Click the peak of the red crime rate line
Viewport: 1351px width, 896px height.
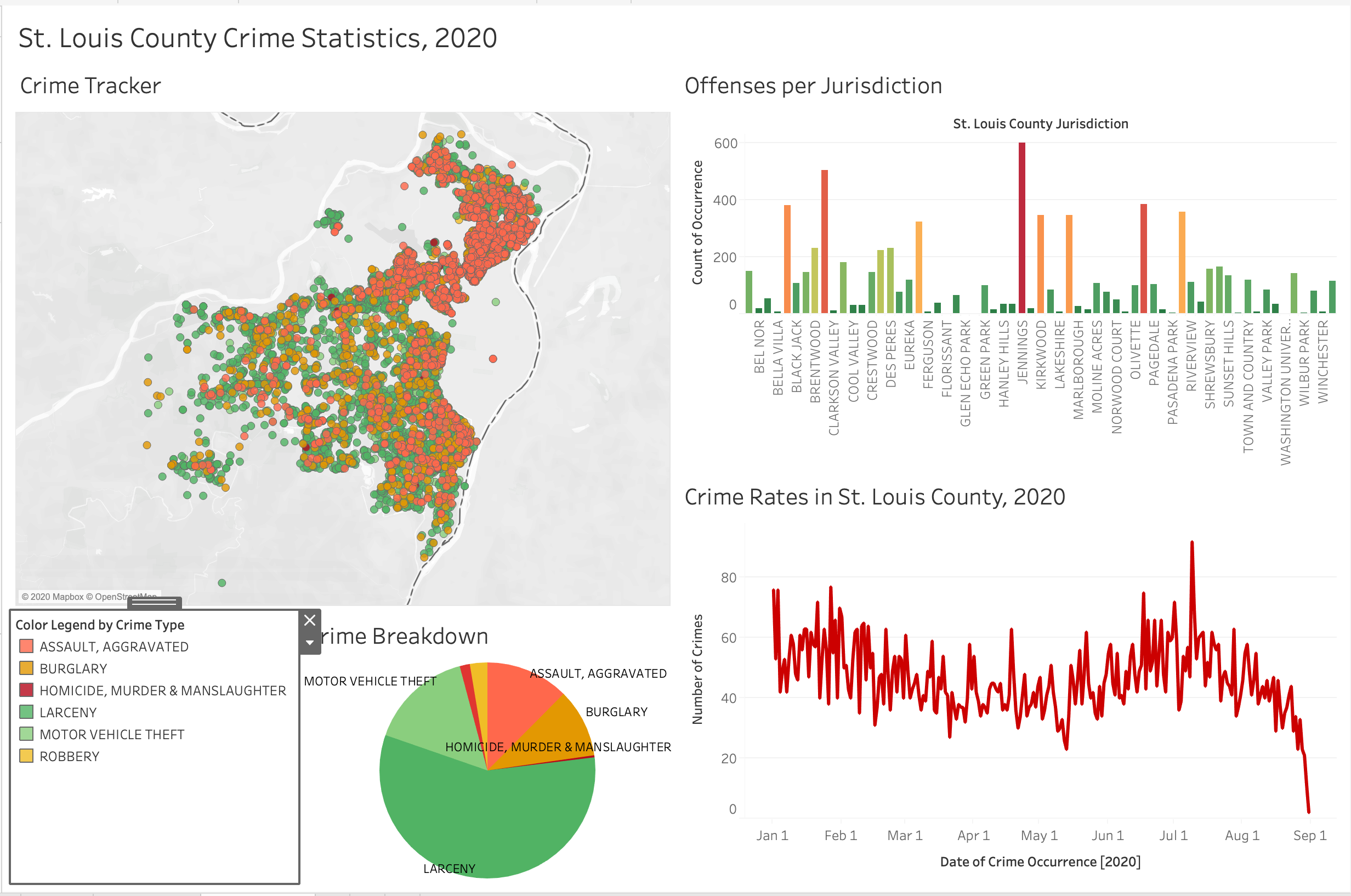point(1191,543)
